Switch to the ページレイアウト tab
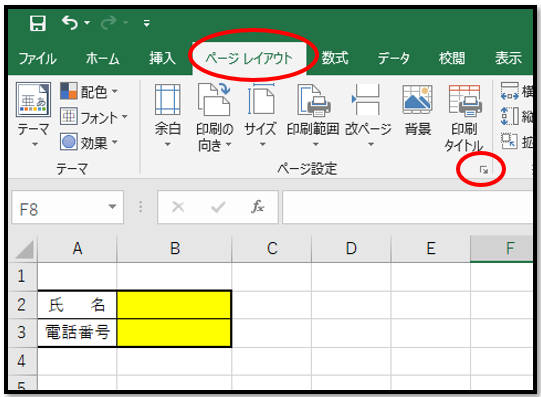Image resolution: width=541 pixels, height=397 pixels. point(249,58)
